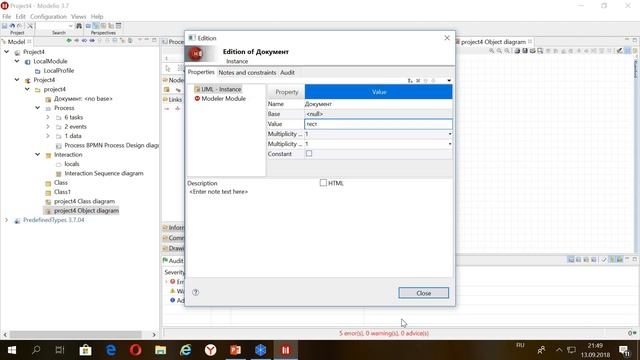Open PowerPoint from taskbar
The width and height of the screenshot is (640, 360).
236,350
